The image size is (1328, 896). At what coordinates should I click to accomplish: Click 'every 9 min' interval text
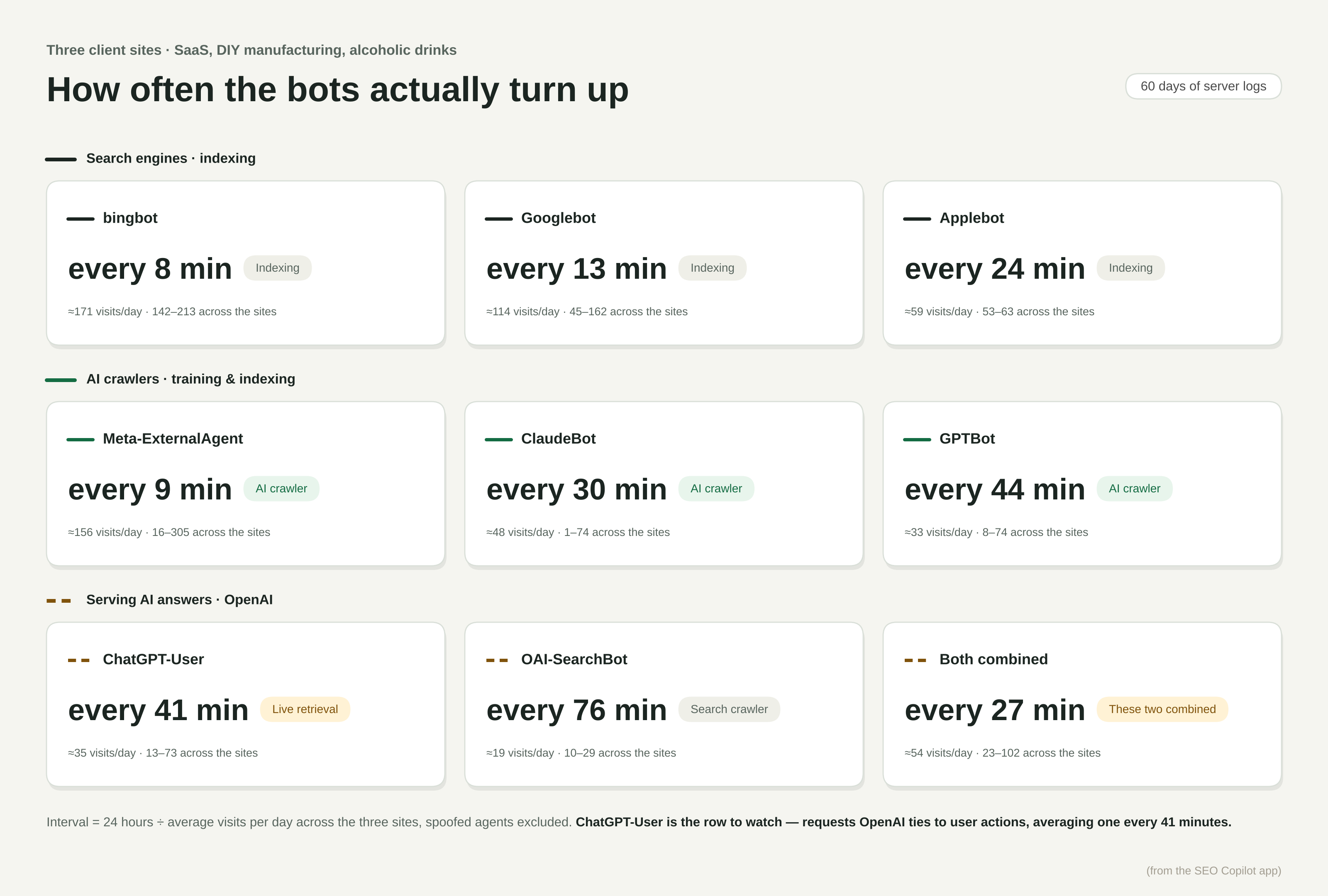coord(150,489)
